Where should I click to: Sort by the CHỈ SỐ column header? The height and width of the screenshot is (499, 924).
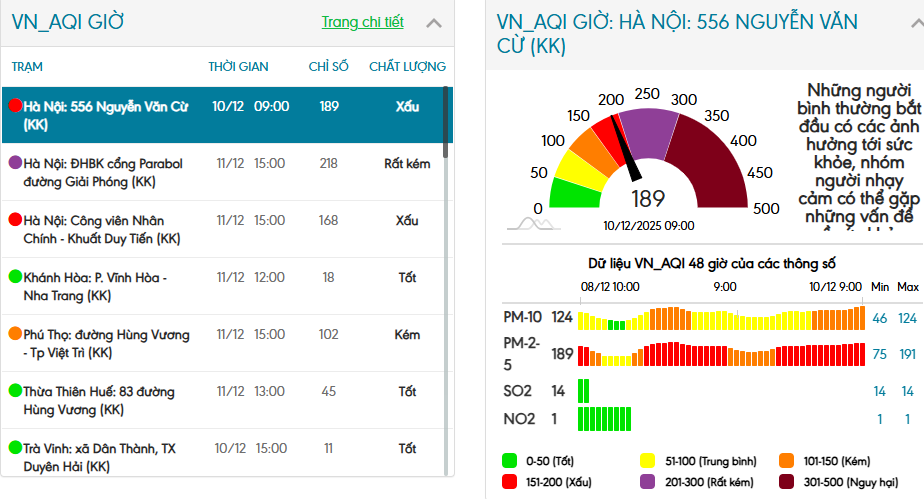[328, 67]
